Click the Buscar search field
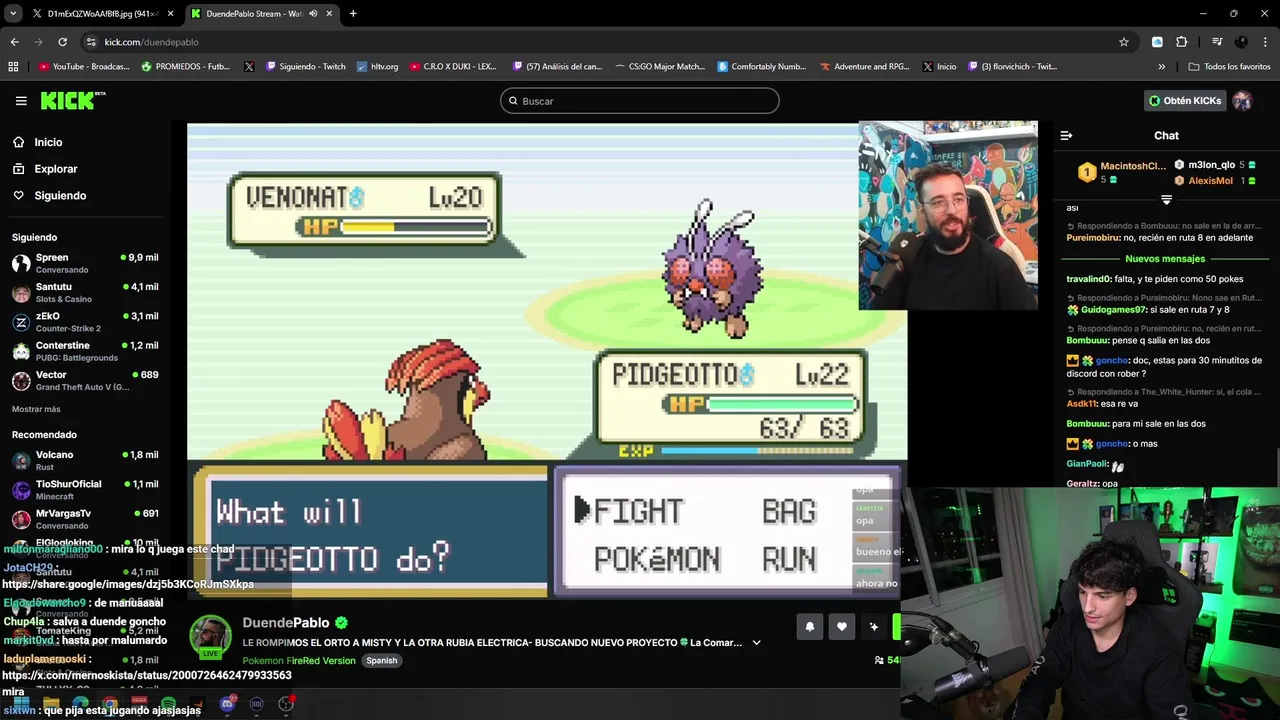 click(639, 101)
